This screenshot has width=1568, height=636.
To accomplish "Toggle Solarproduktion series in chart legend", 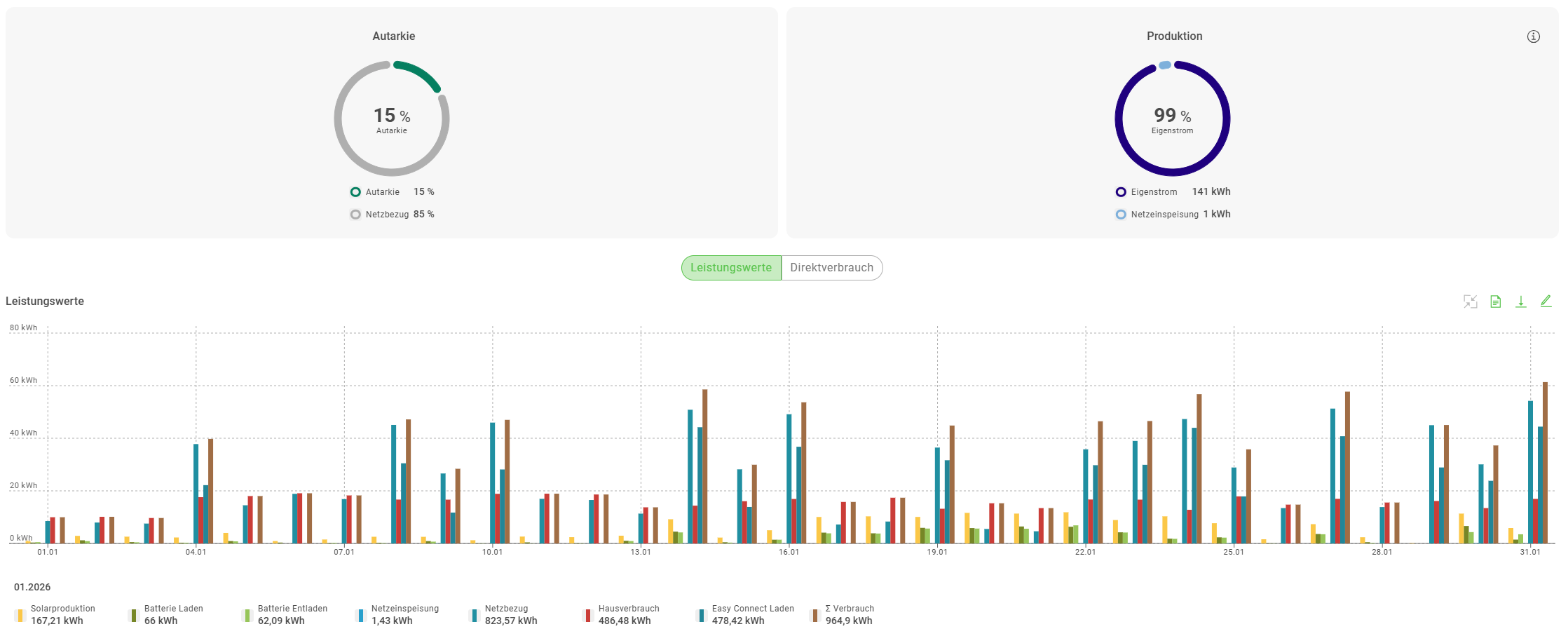I will coord(56,615).
